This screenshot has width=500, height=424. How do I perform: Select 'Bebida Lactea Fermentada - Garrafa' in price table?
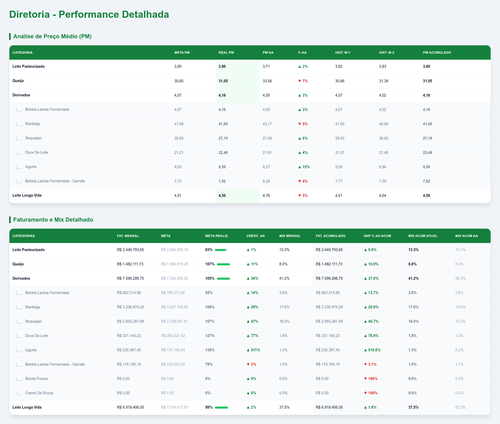tap(250, 181)
